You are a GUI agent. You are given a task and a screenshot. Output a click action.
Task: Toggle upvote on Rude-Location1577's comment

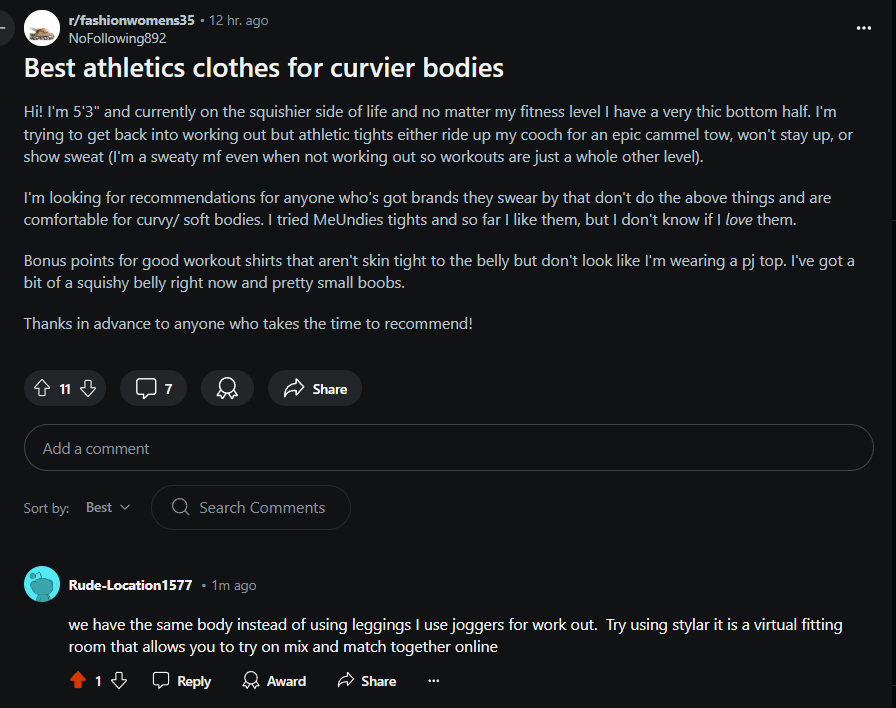pyautogui.click(x=78, y=681)
